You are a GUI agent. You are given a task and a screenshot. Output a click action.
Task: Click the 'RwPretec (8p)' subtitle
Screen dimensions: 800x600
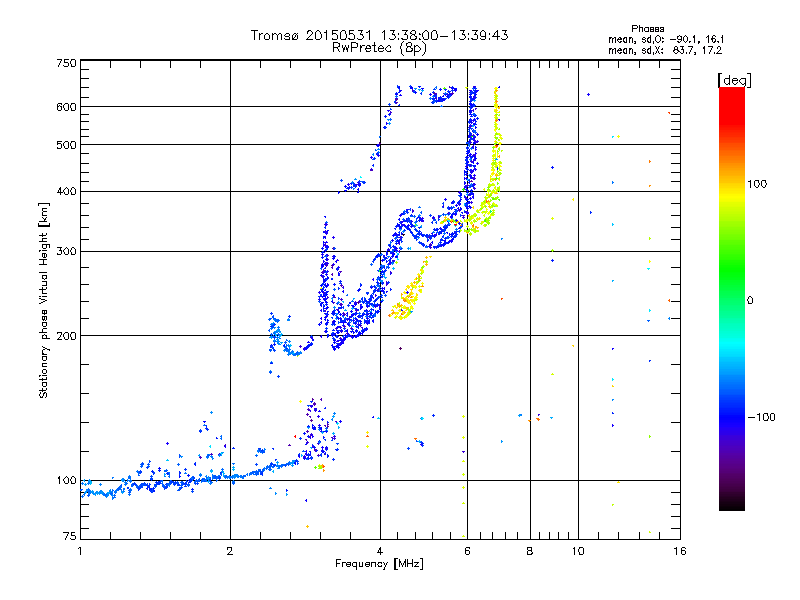[x=379, y=48]
